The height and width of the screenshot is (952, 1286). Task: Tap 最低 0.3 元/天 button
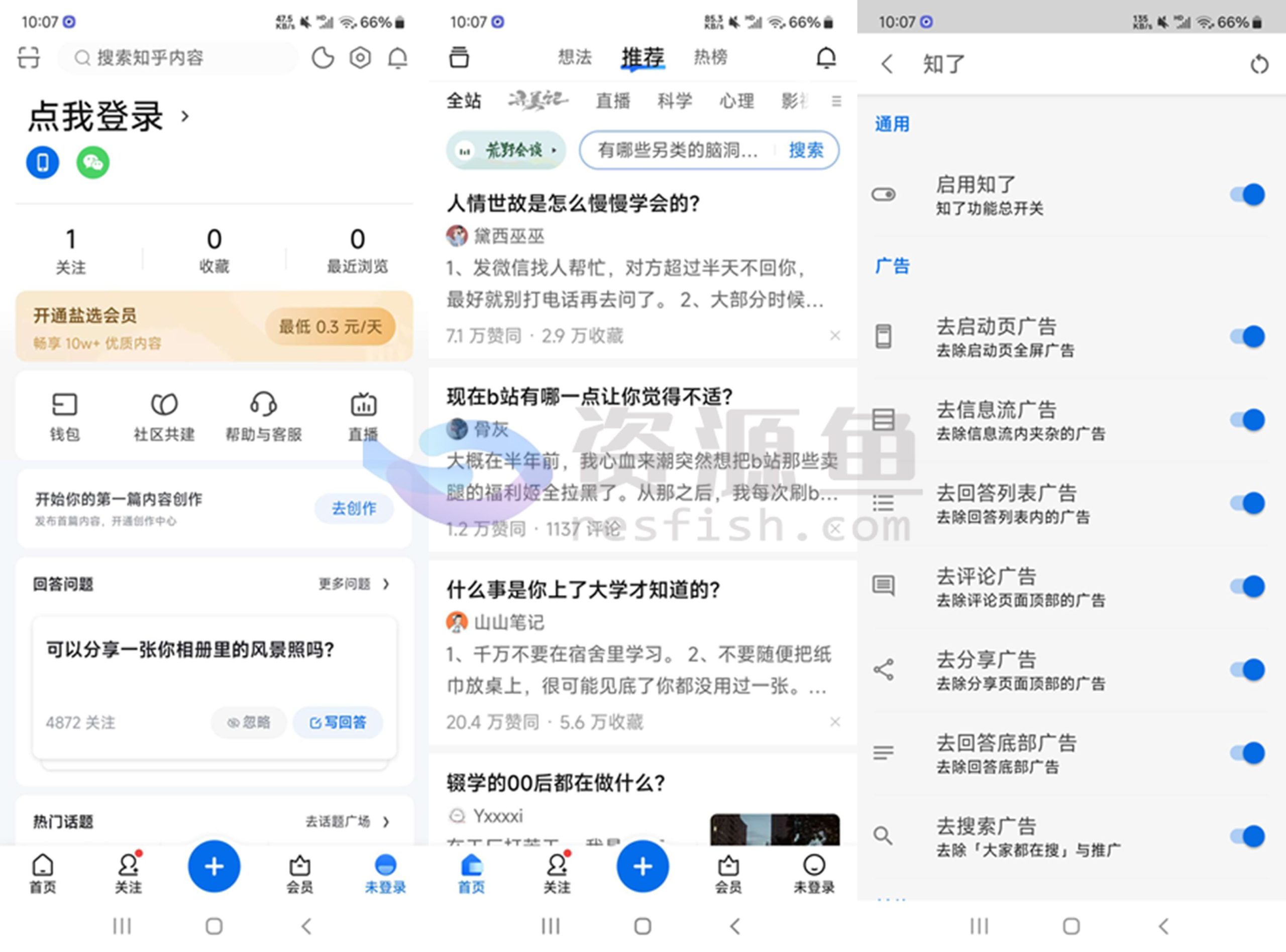pyautogui.click(x=330, y=327)
